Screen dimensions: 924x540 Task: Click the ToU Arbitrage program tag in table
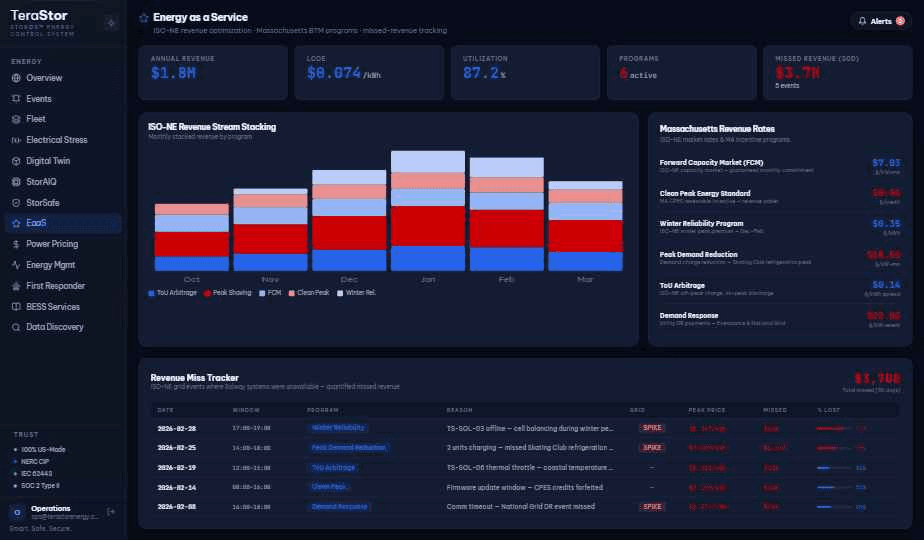[334, 467]
